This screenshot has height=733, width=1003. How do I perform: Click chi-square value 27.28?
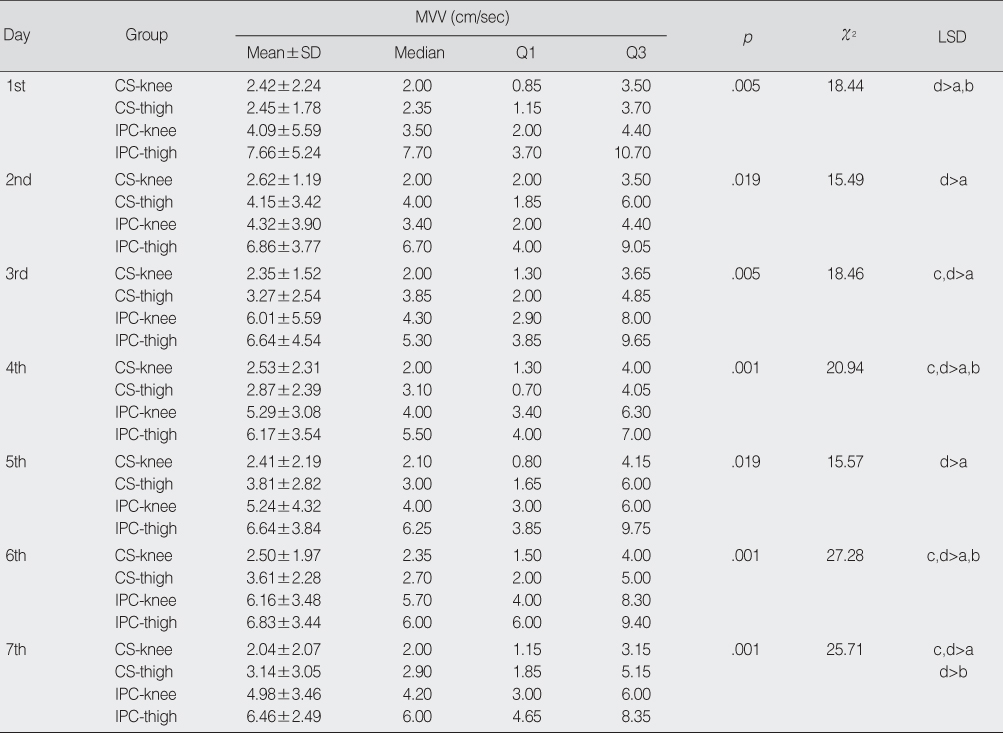845,555
